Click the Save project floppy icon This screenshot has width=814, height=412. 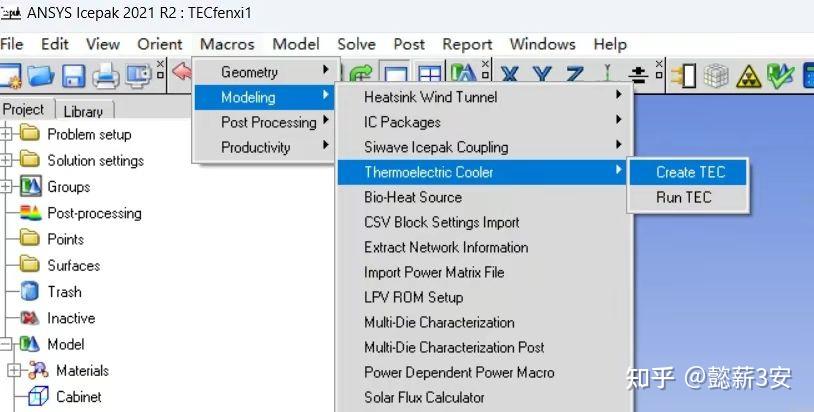[73, 75]
